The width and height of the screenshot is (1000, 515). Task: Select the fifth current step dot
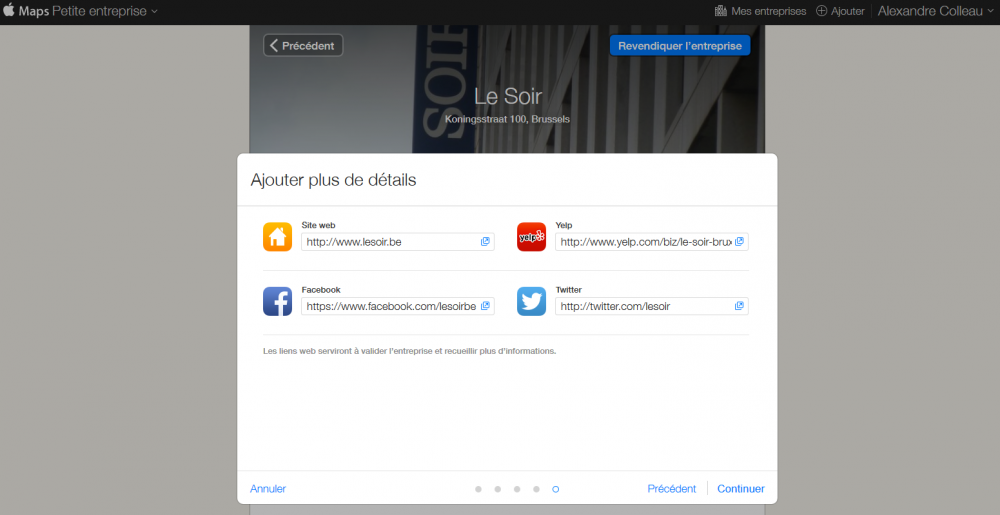point(555,489)
